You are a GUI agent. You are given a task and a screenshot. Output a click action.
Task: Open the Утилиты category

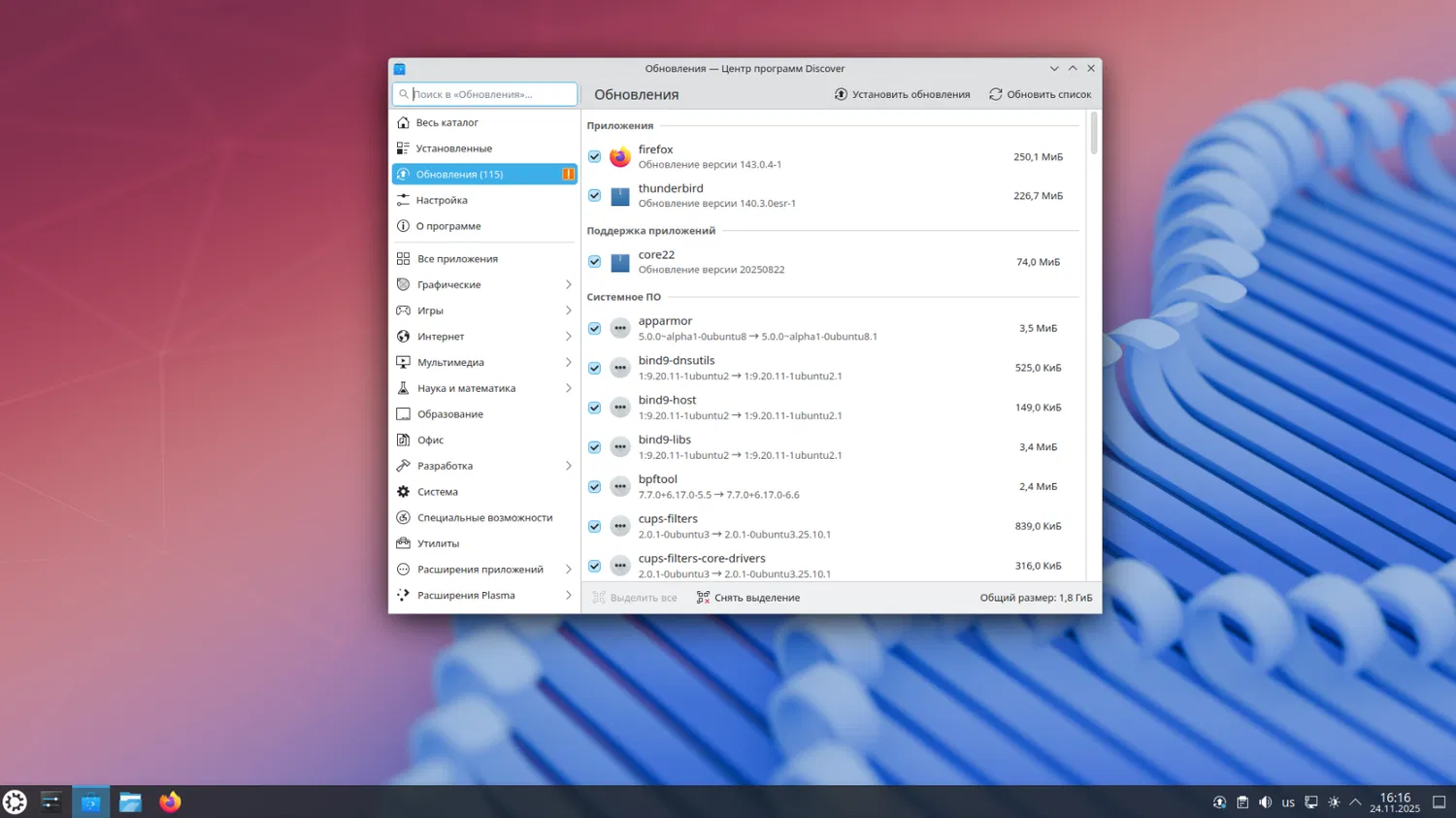coord(484,543)
